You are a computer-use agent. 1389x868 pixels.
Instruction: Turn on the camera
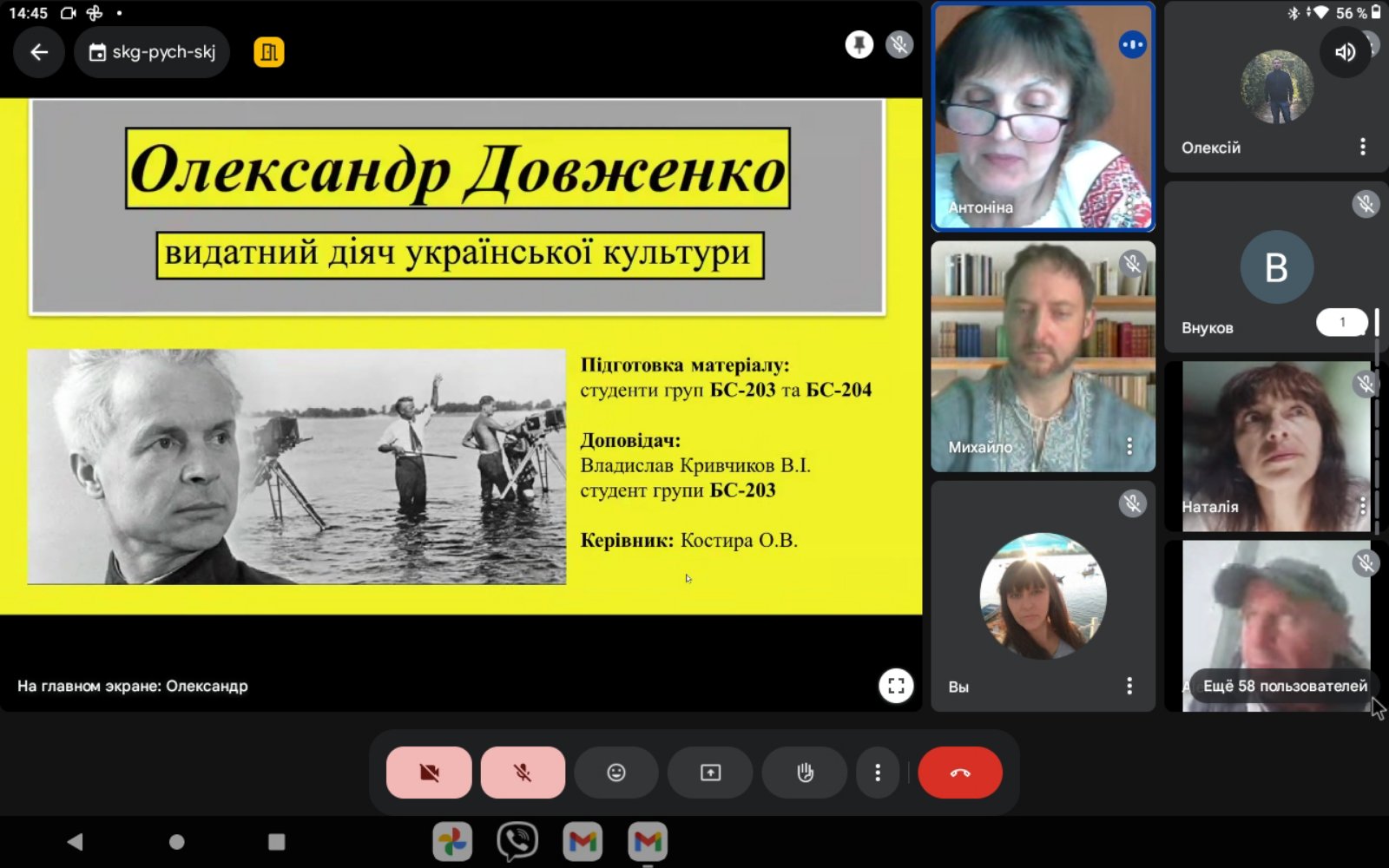[429, 773]
